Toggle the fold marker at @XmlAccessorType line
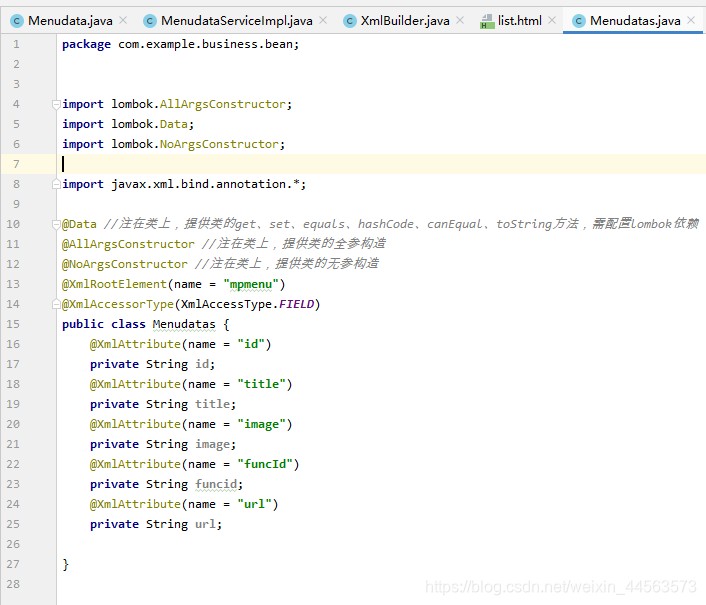 click(56, 304)
